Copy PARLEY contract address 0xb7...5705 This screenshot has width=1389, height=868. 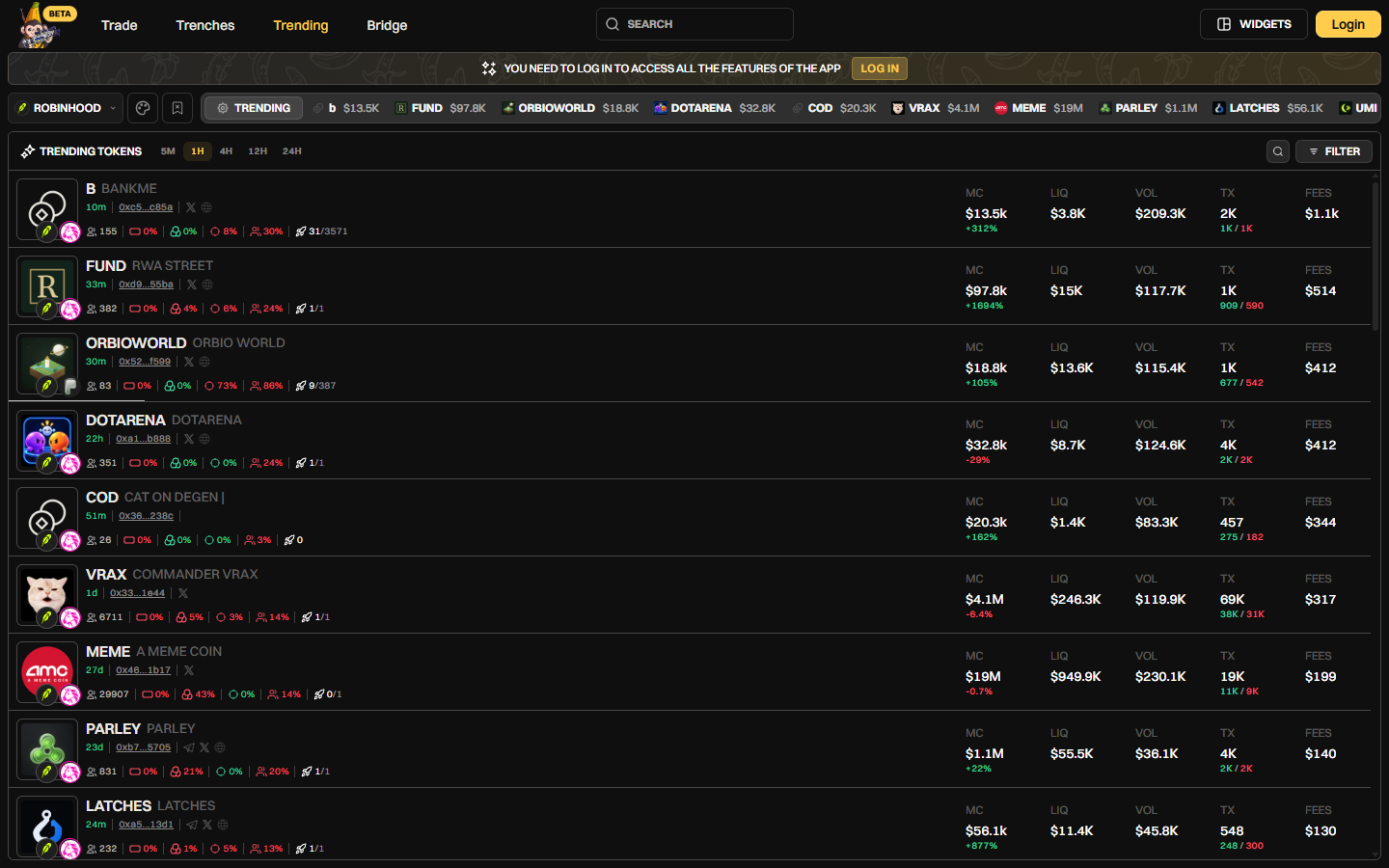(143, 747)
